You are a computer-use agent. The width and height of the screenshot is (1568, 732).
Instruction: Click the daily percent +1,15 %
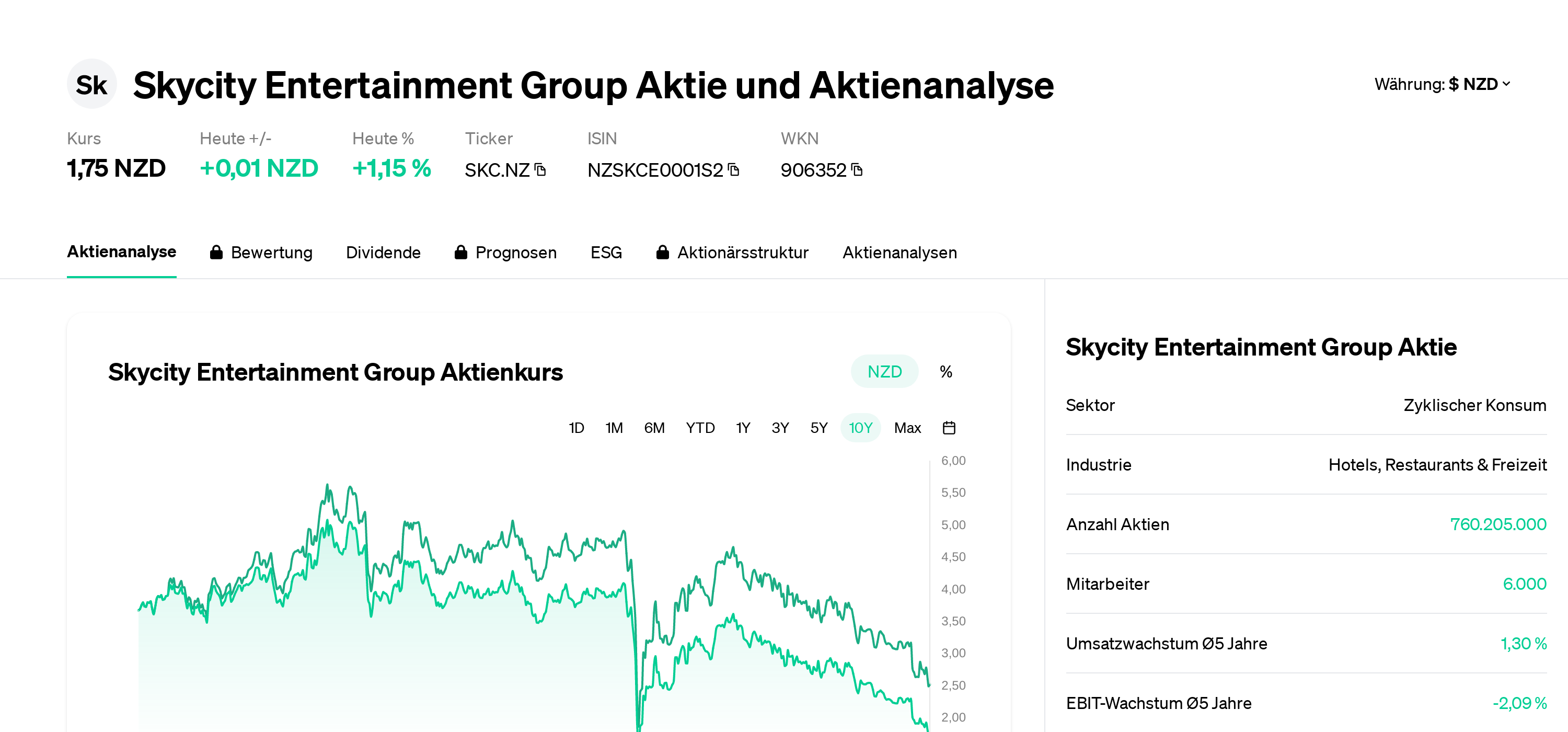[391, 168]
